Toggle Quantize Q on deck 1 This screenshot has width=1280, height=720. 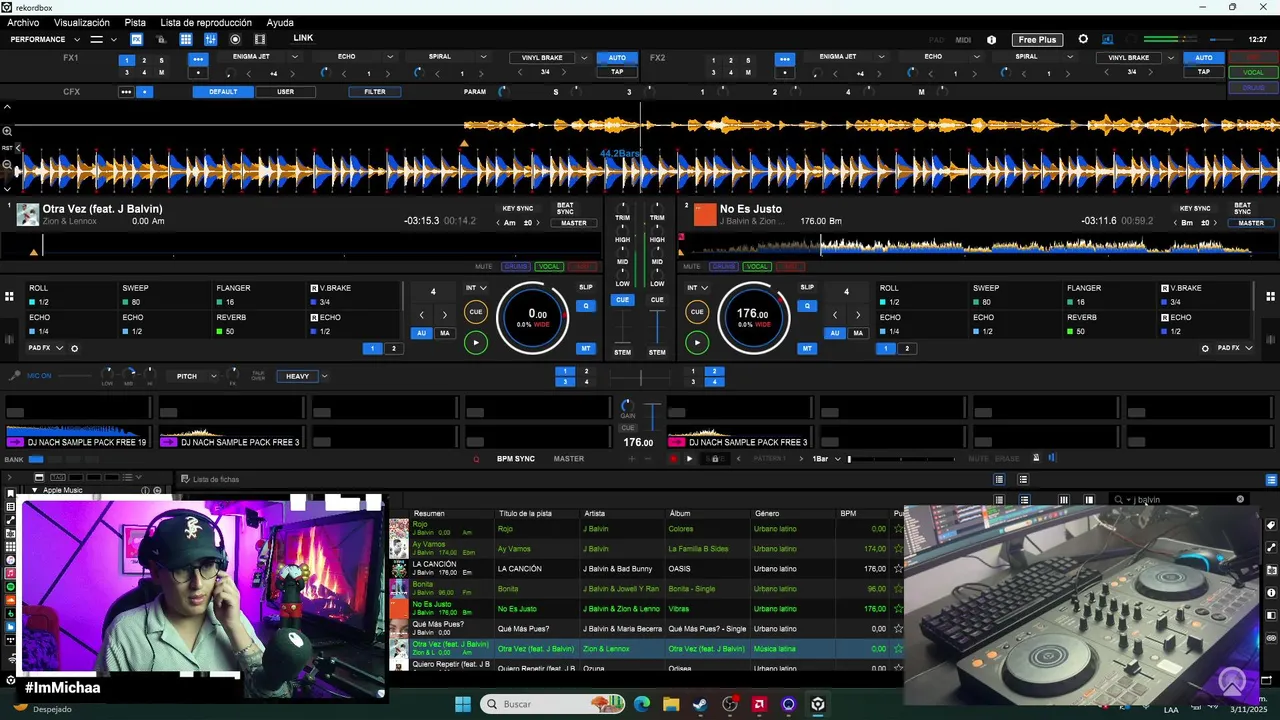coord(586,306)
